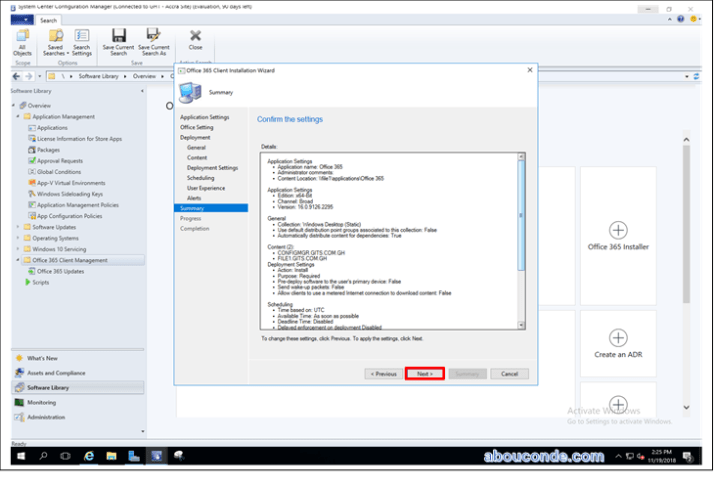Click the Close search ribbon icon
Image resolution: width=714 pixels, height=485 pixels.
[195, 40]
